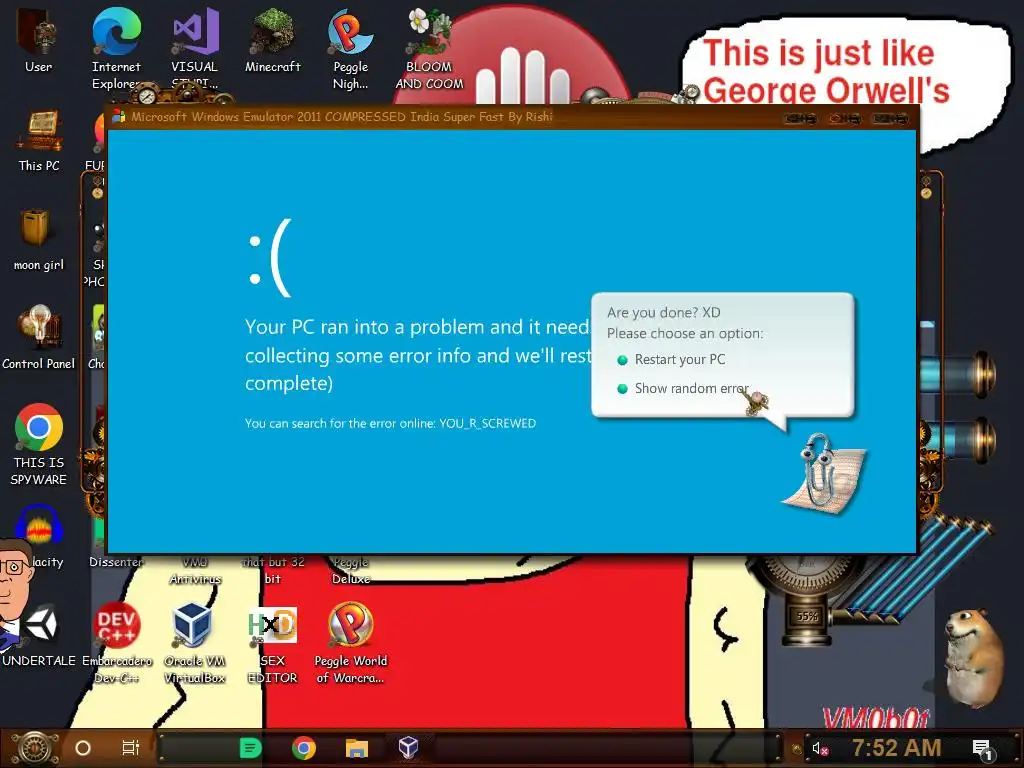
Task: Open the notification center icon
Action: coord(982,749)
